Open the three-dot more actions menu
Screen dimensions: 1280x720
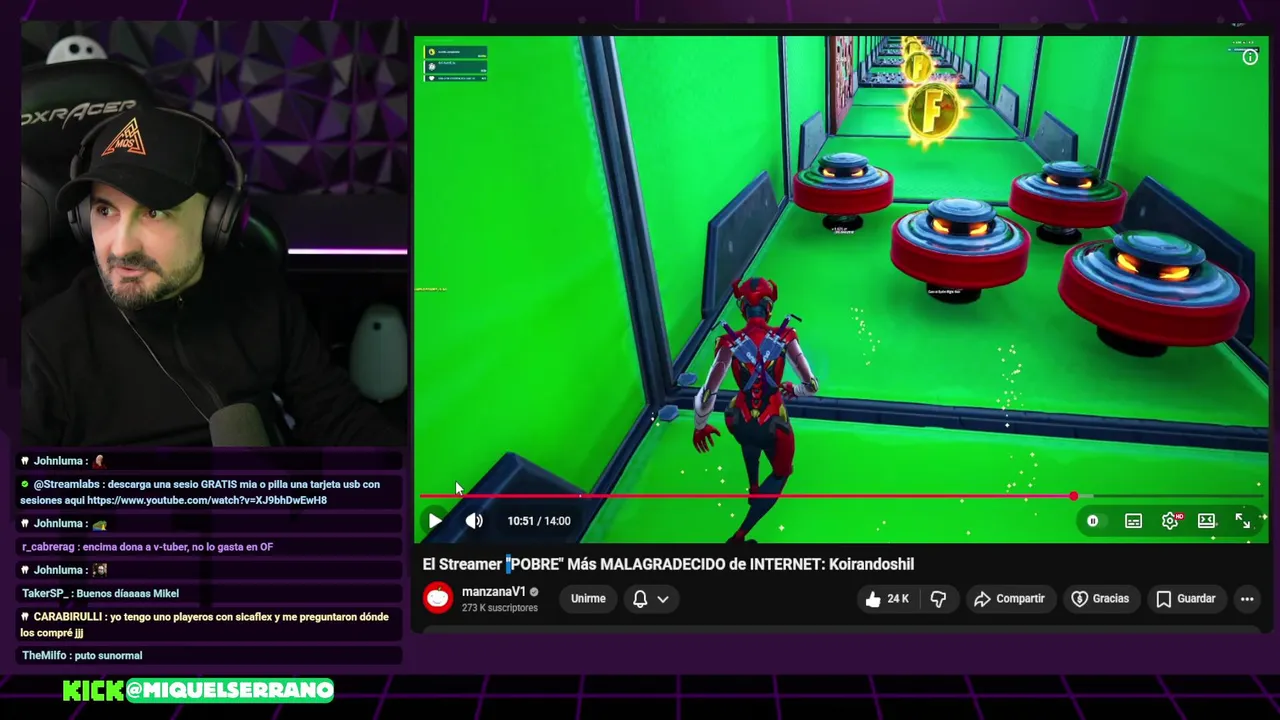tap(1247, 599)
